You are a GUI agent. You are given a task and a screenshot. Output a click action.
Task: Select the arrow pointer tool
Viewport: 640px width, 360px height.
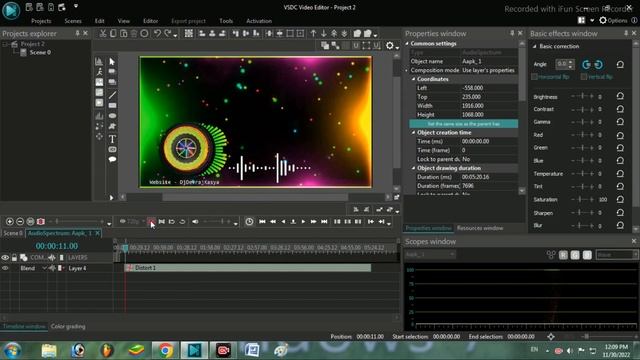click(x=112, y=62)
